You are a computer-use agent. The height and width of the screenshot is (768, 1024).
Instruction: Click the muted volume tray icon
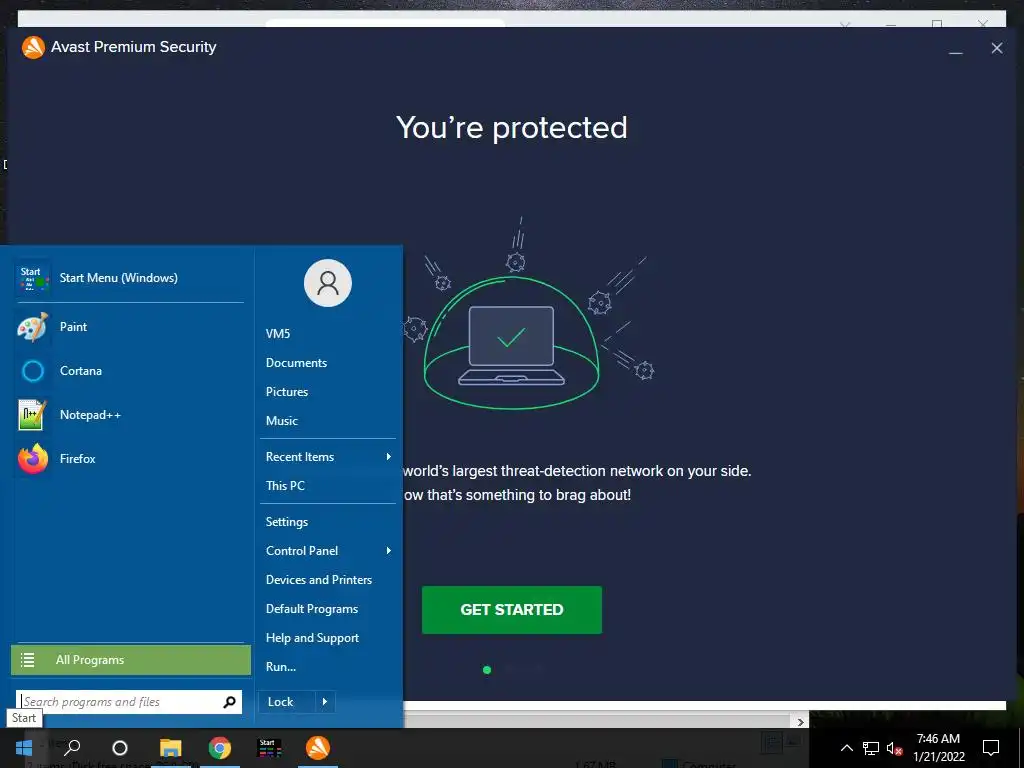pyautogui.click(x=895, y=748)
